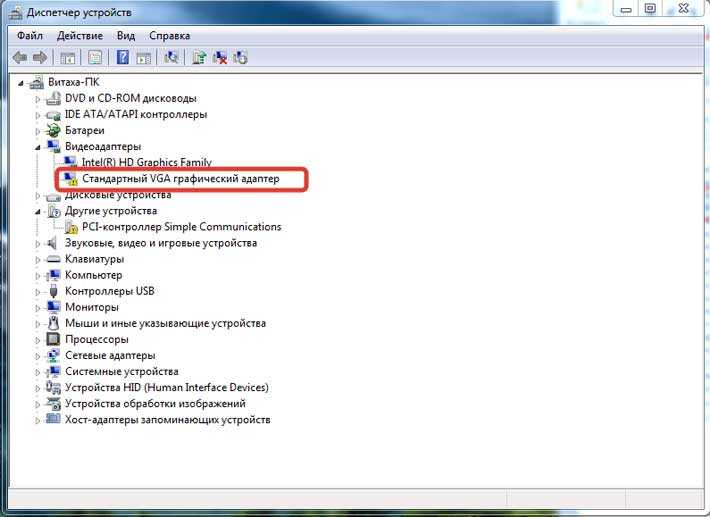Select Intel(R) HD Graphics Family text
The height and width of the screenshot is (517, 710).
(x=147, y=162)
